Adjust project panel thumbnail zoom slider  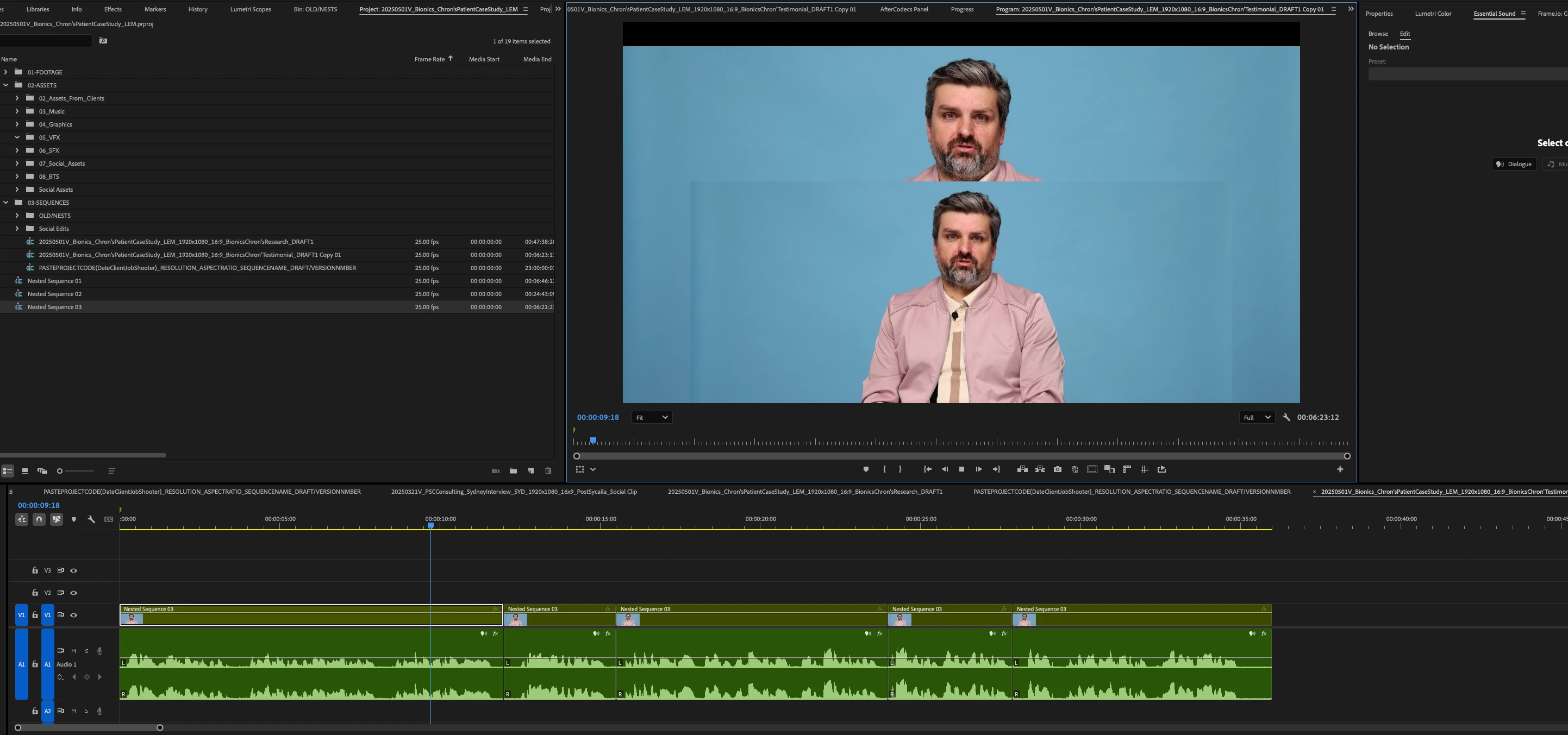[x=60, y=471]
